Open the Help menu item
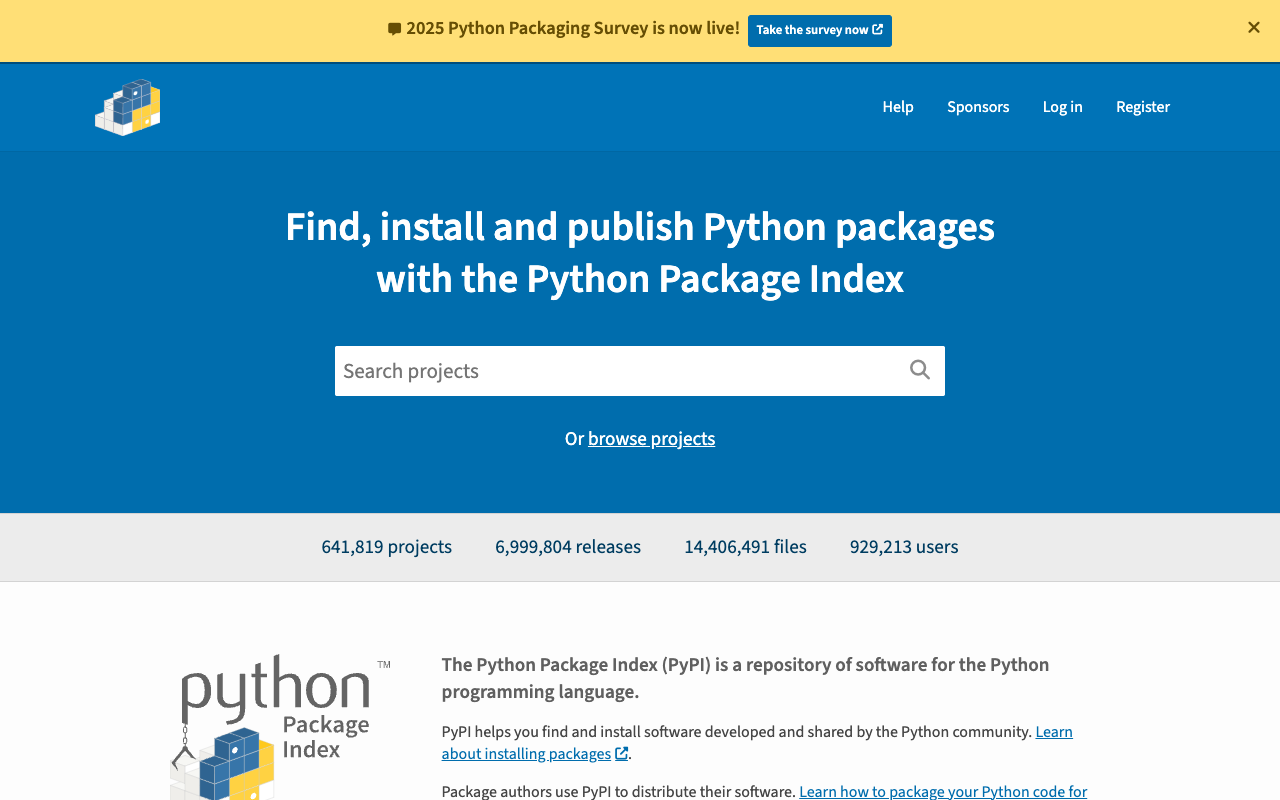The width and height of the screenshot is (1280, 800). pyautogui.click(x=898, y=107)
